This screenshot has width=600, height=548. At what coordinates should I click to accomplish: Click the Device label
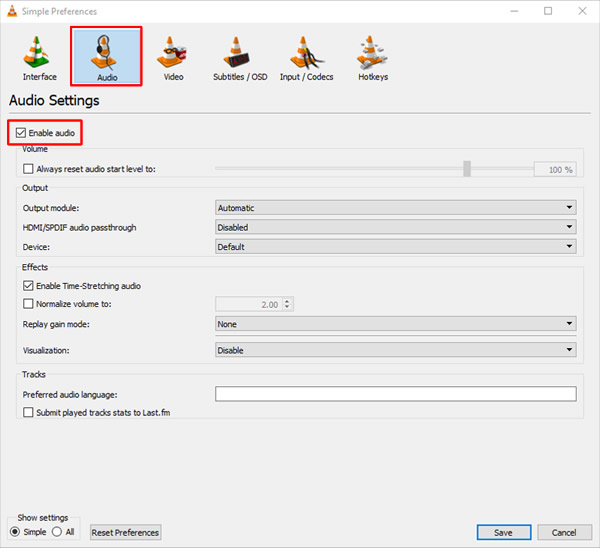tap(36, 247)
